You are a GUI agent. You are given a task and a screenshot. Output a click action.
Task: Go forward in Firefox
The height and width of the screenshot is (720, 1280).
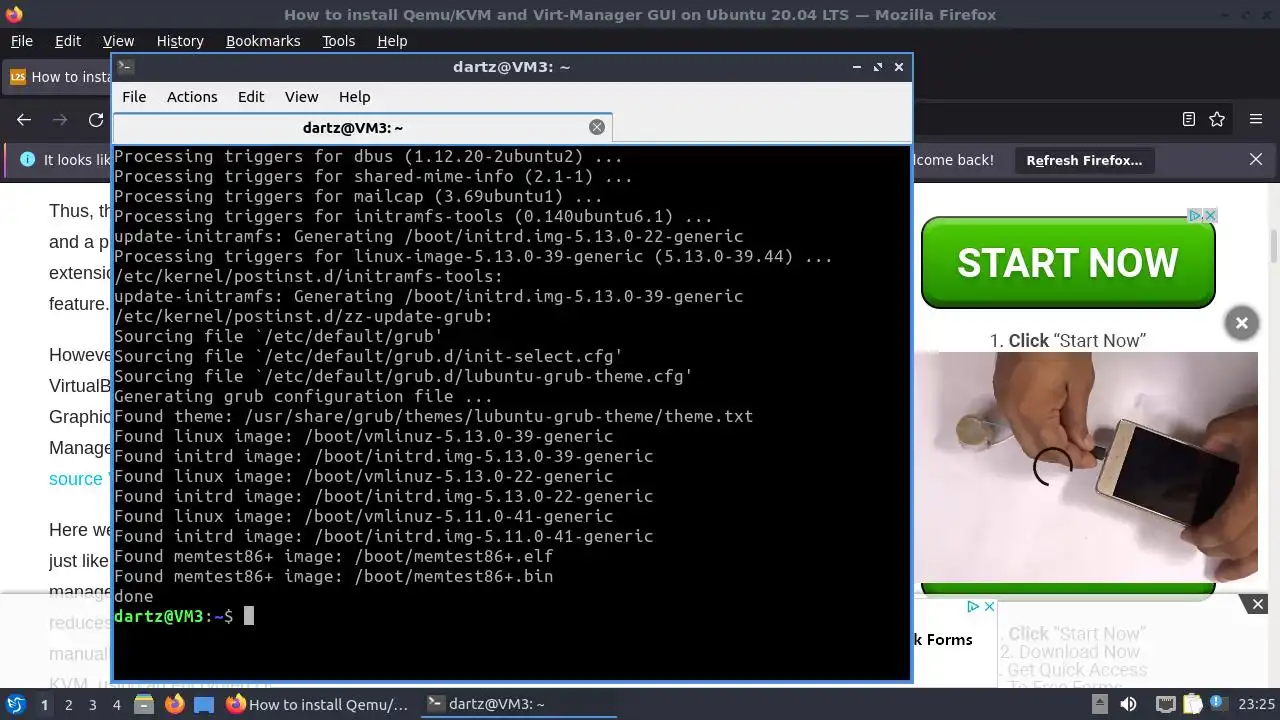[60, 120]
